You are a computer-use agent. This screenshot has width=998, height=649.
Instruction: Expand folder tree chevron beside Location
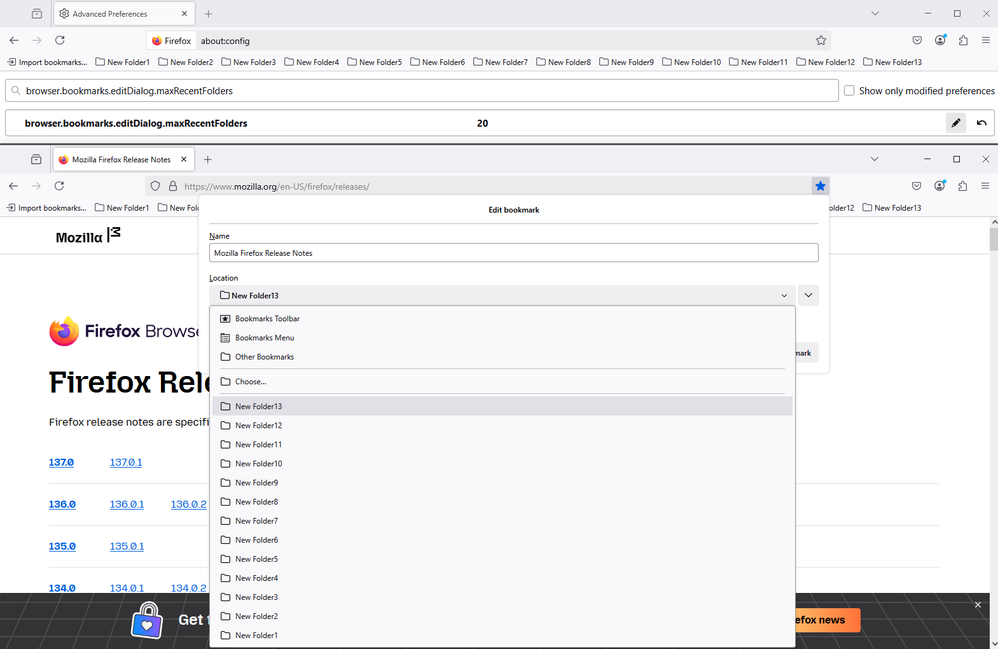808,295
